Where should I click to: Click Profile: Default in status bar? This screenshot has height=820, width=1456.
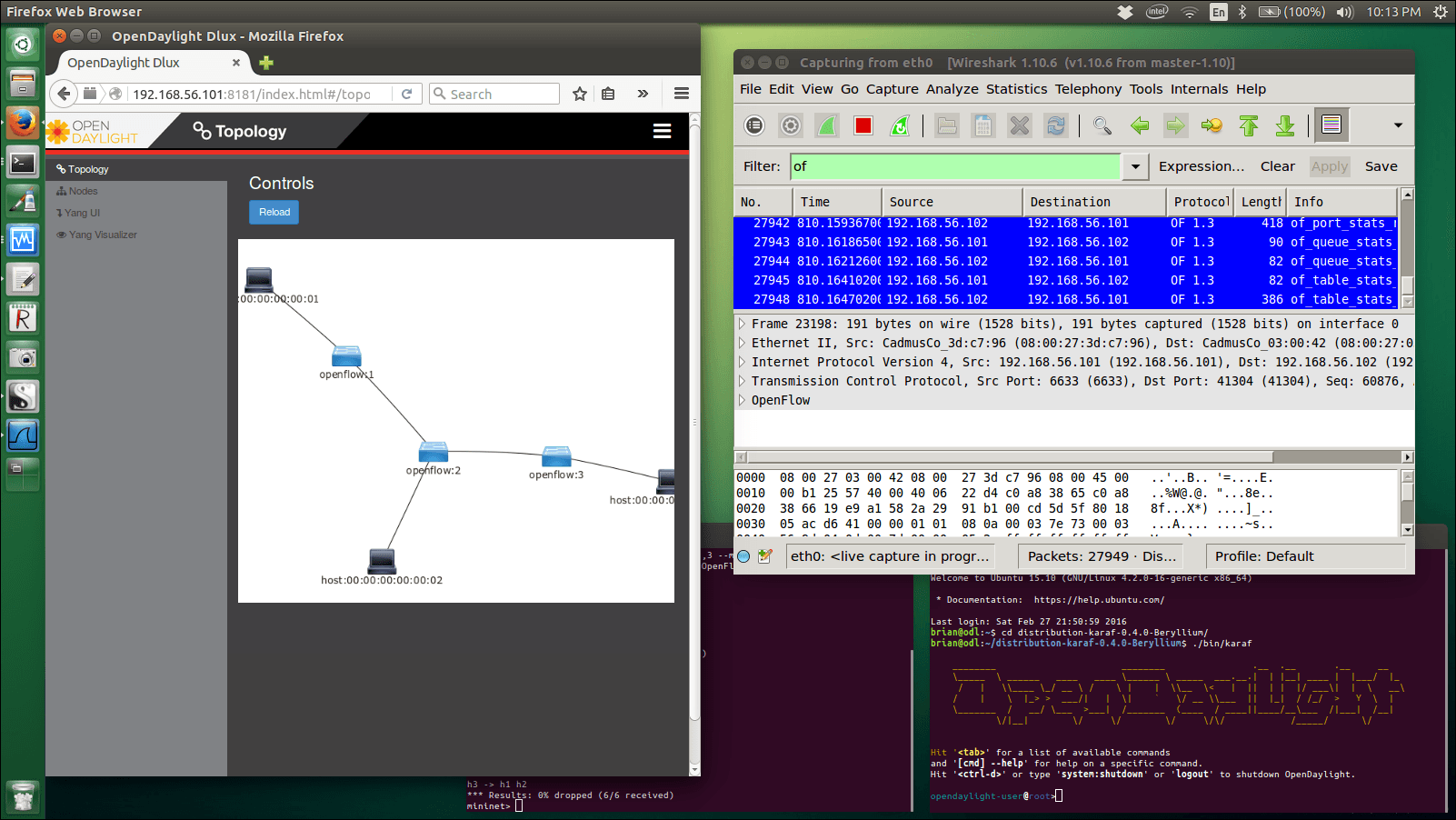pos(1264,556)
